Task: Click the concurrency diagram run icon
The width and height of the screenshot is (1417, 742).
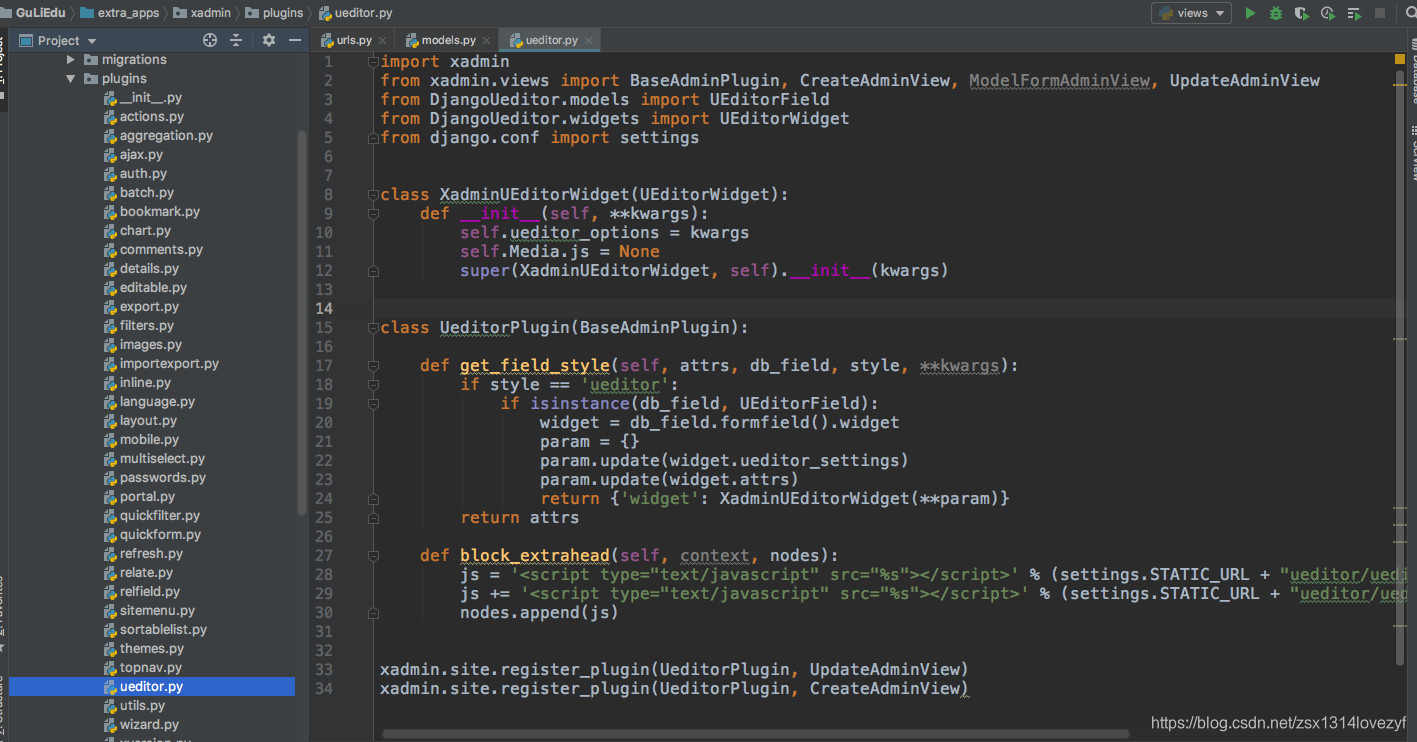Action: pos(1353,13)
